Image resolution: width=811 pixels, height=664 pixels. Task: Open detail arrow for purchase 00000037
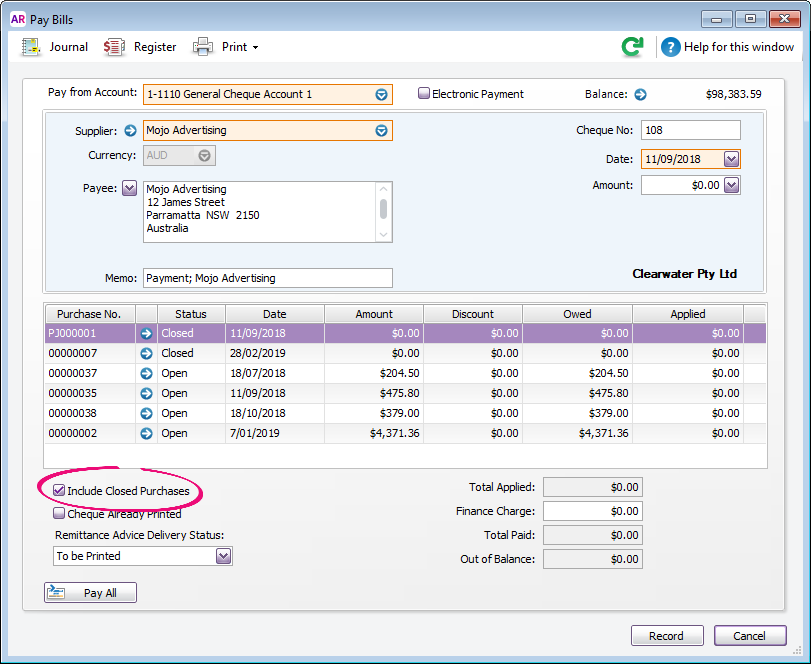(x=147, y=373)
